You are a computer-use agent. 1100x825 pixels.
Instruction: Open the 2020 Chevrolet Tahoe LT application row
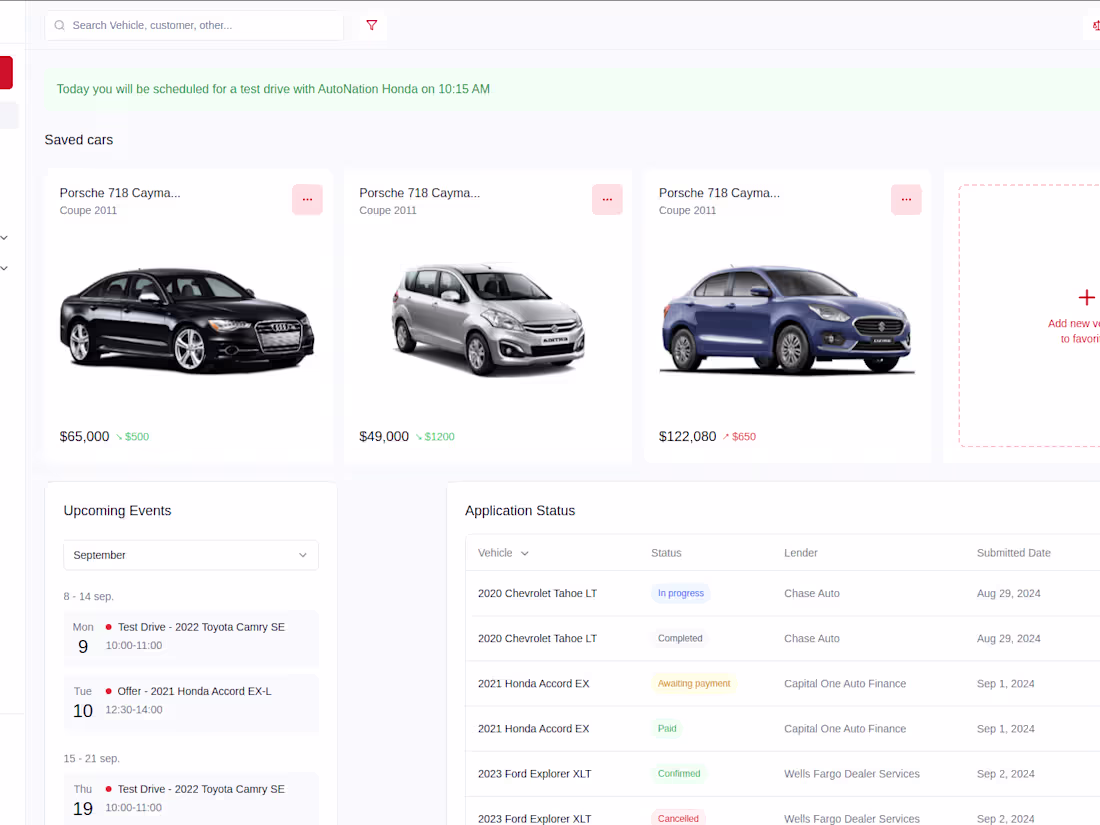click(x=537, y=593)
